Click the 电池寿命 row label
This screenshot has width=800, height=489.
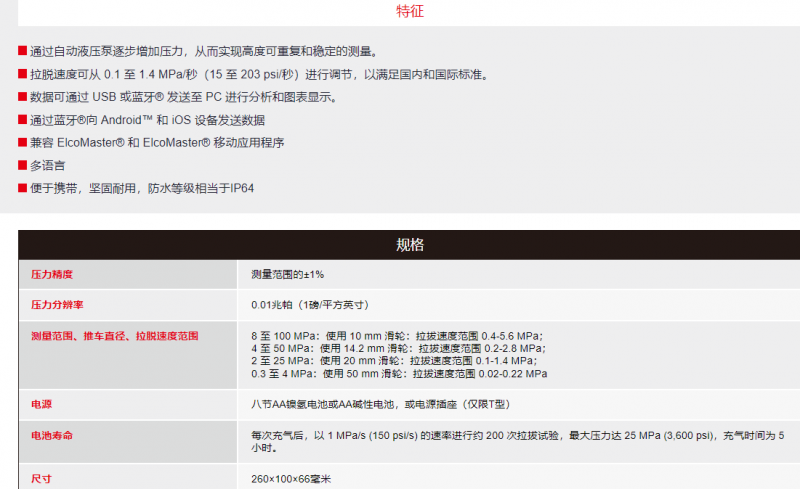pos(52,436)
